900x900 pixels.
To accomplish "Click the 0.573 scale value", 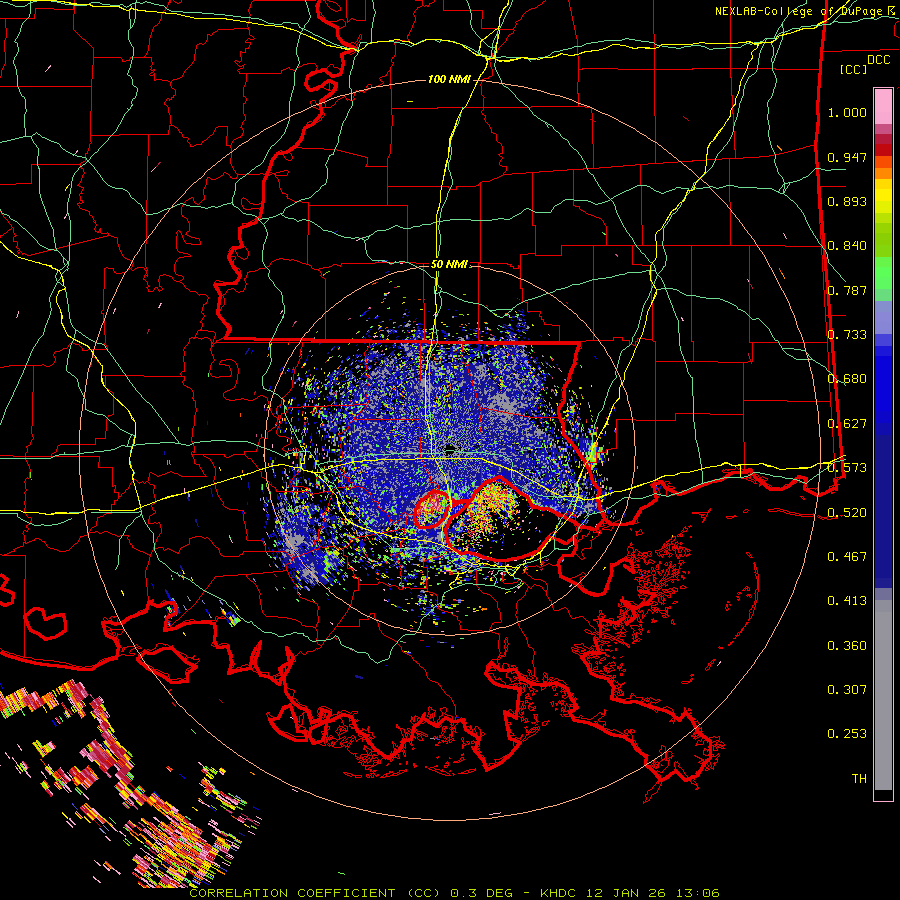I will pyautogui.click(x=847, y=468).
